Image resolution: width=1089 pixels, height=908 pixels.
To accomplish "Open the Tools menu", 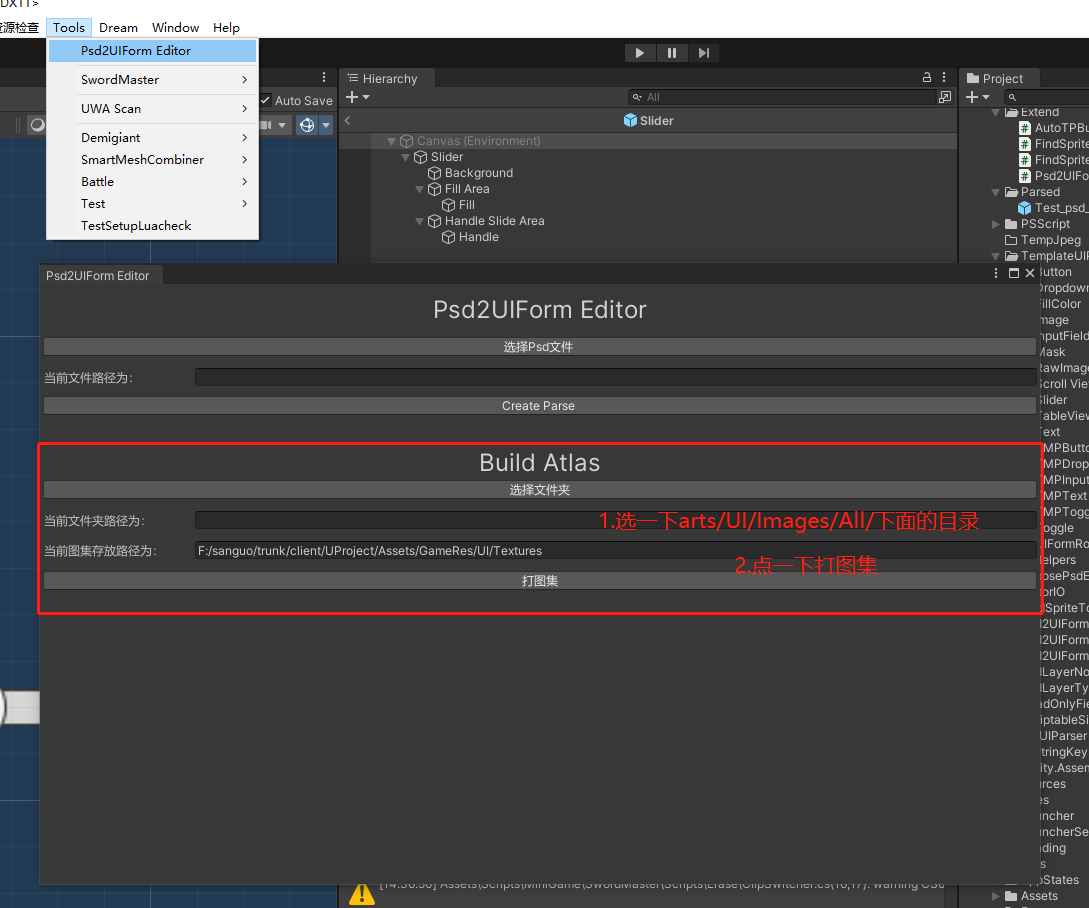I will click(69, 28).
